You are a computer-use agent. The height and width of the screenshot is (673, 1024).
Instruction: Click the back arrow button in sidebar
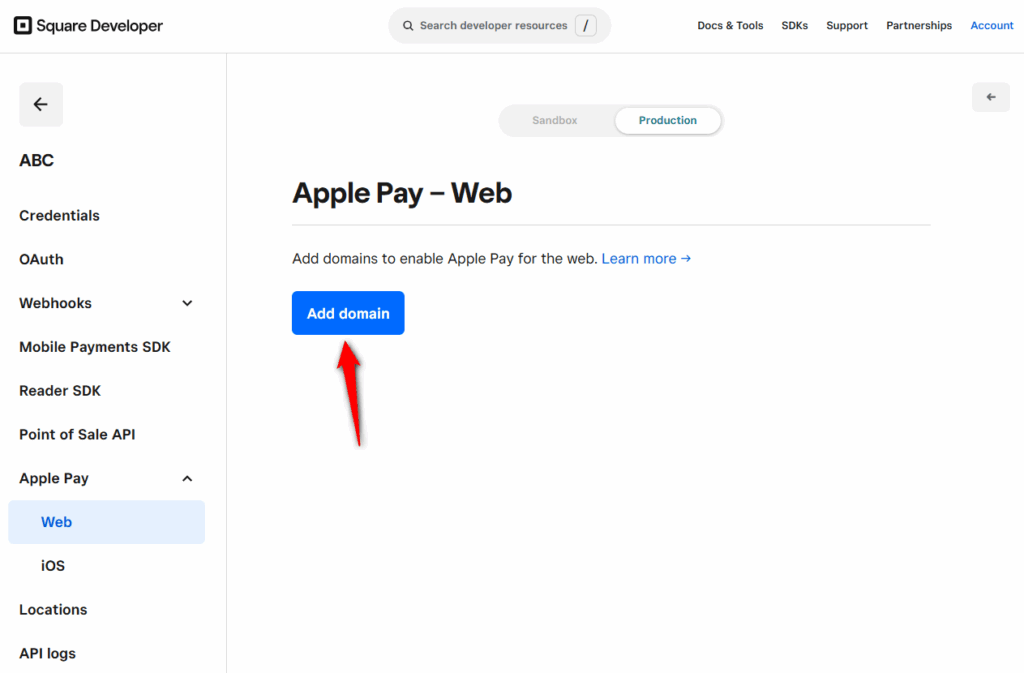pyautogui.click(x=41, y=104)
